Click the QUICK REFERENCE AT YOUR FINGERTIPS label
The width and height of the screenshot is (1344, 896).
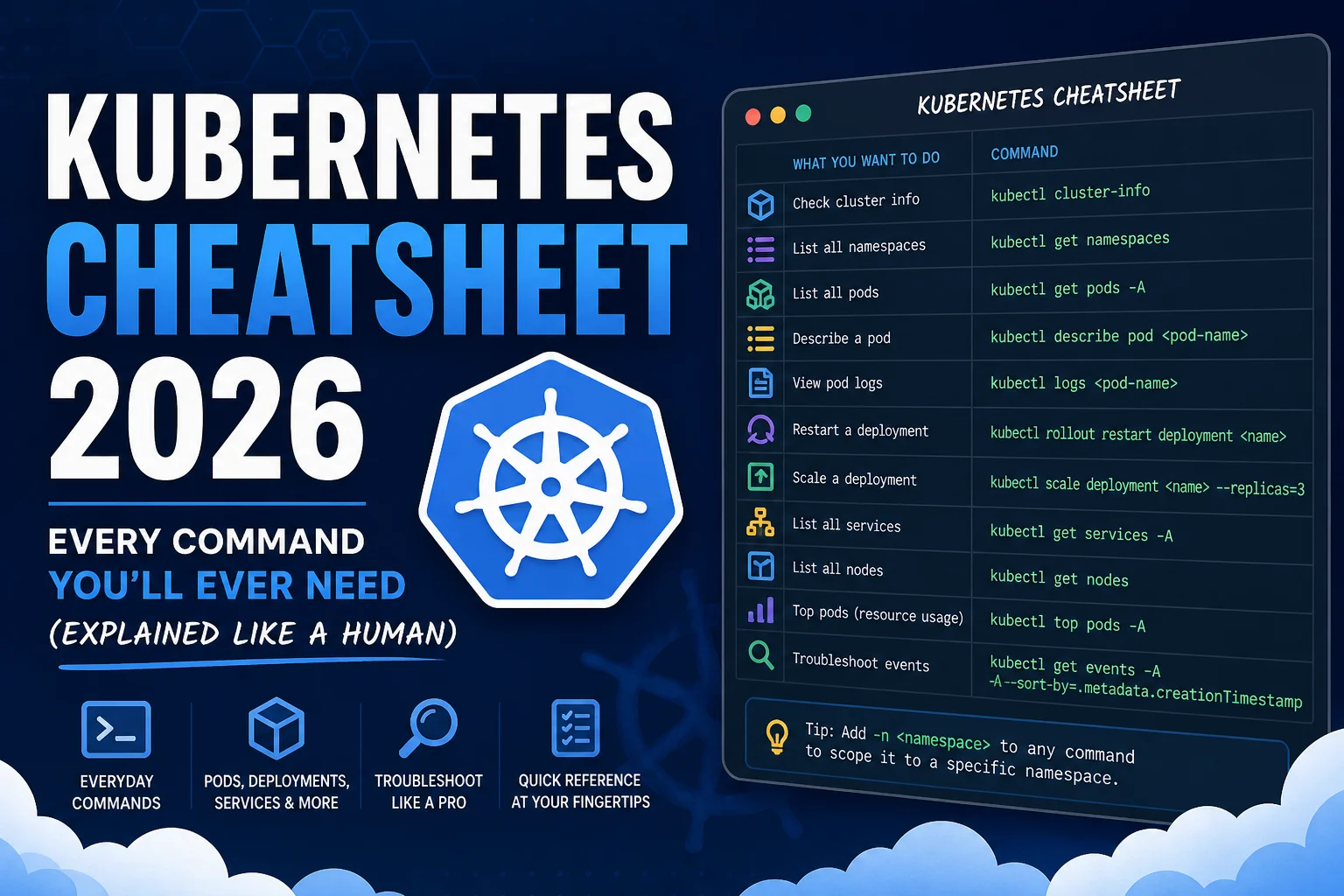tap(580, 791)
